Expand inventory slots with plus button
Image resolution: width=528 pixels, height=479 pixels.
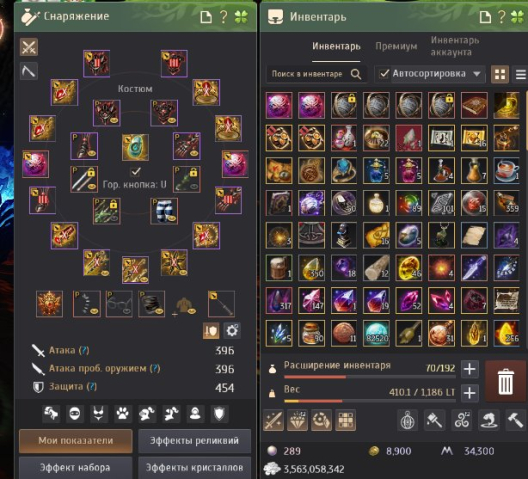click(470, 369)
